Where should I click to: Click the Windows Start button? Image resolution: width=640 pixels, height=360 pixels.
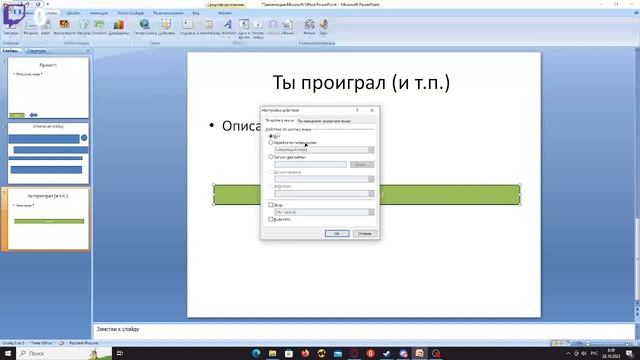[7, 353]
